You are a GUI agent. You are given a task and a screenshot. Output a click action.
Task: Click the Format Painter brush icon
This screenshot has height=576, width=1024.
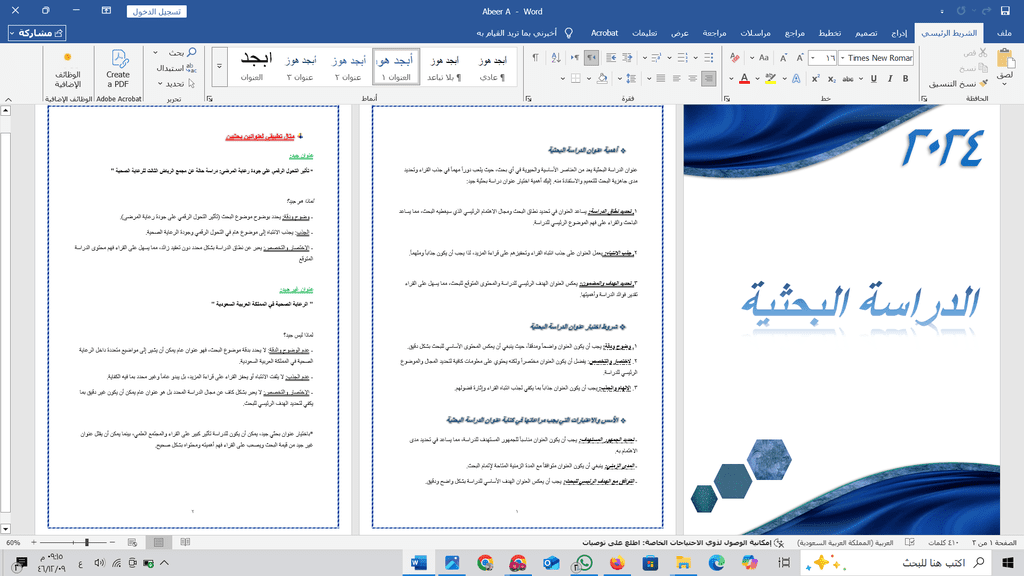click(983, 84)
